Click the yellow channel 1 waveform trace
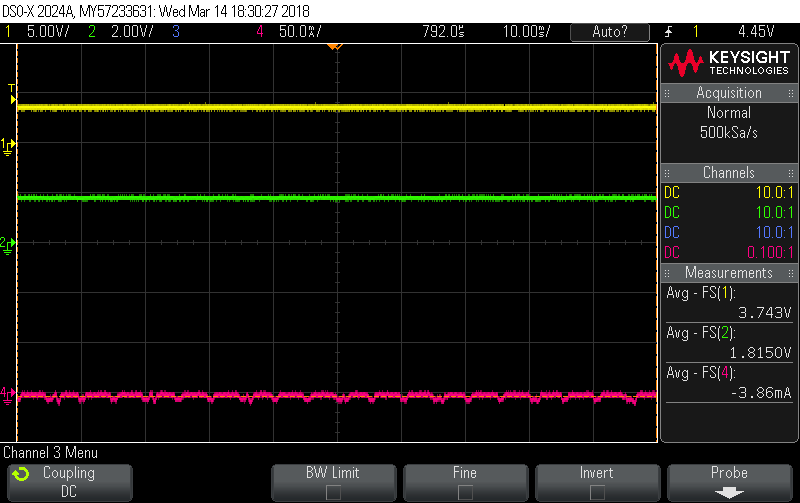The width and height of the screenshot is (800, 503). point(337,108)
